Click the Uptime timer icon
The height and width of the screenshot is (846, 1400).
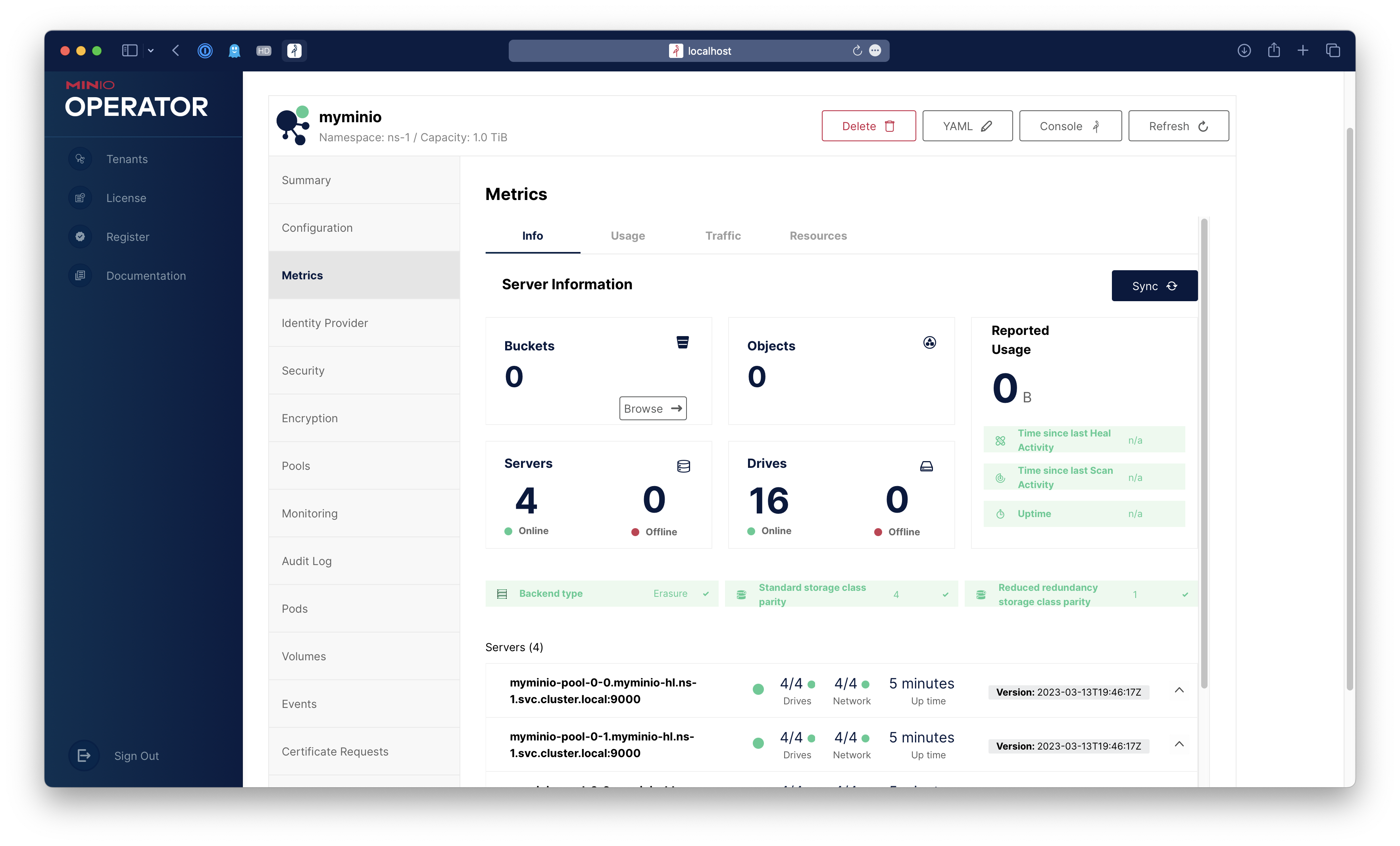pos(1000,513)
